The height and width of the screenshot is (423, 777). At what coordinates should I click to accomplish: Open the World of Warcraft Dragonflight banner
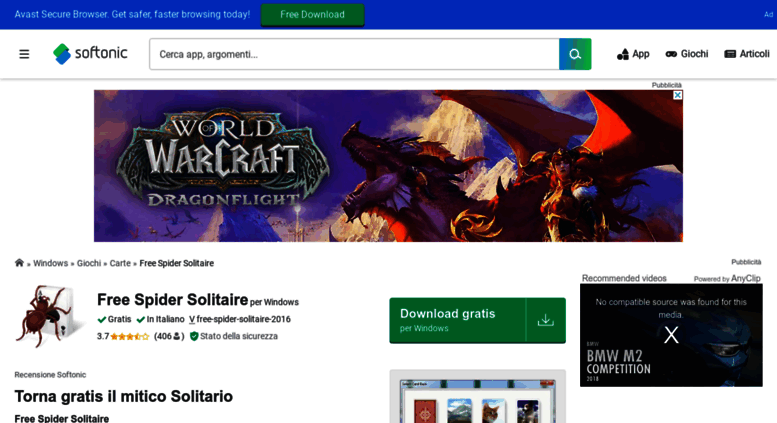tap(388, 166)
